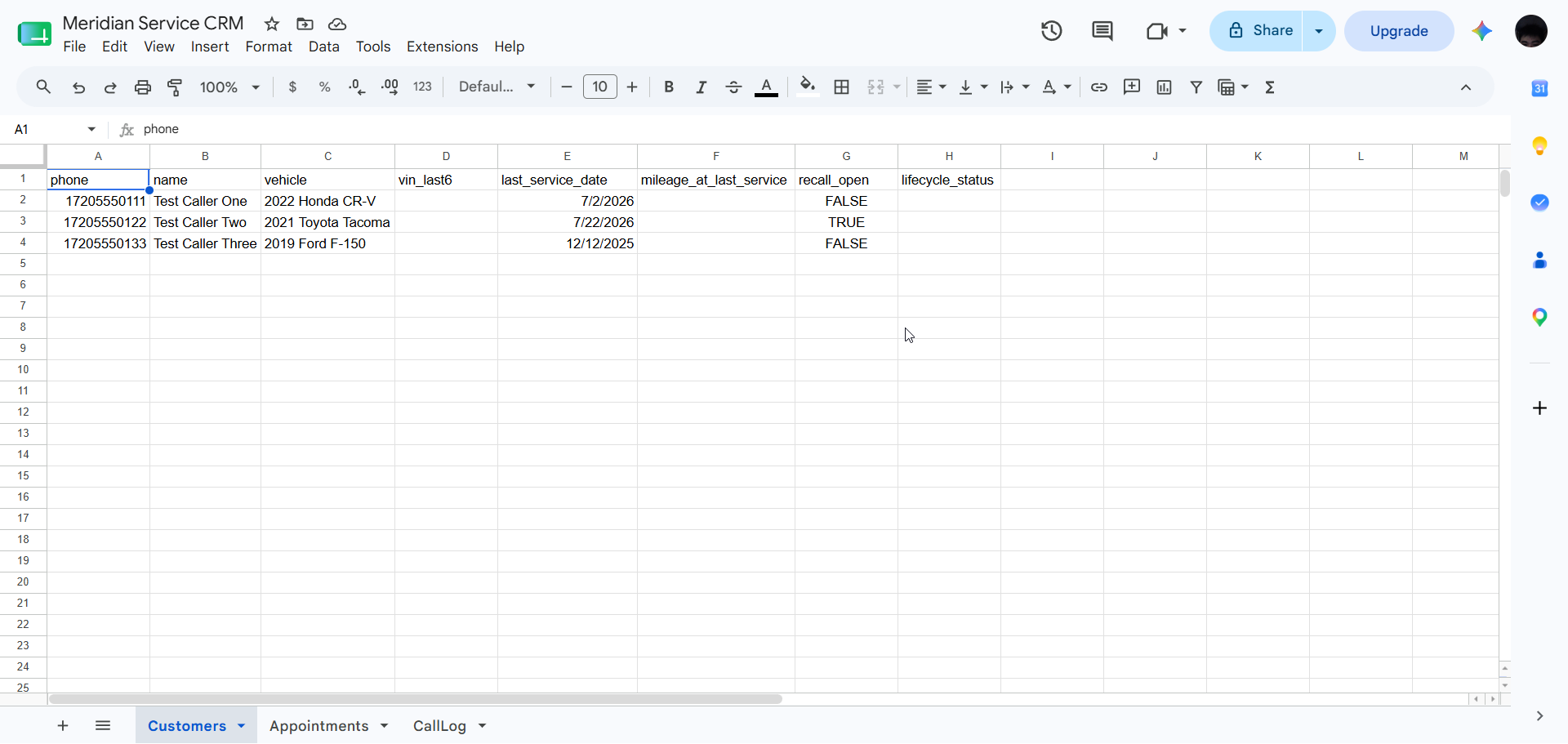The width and height of the screenshot is (1568, 744).
Task: View cloud save status
Action: [337, 24]
